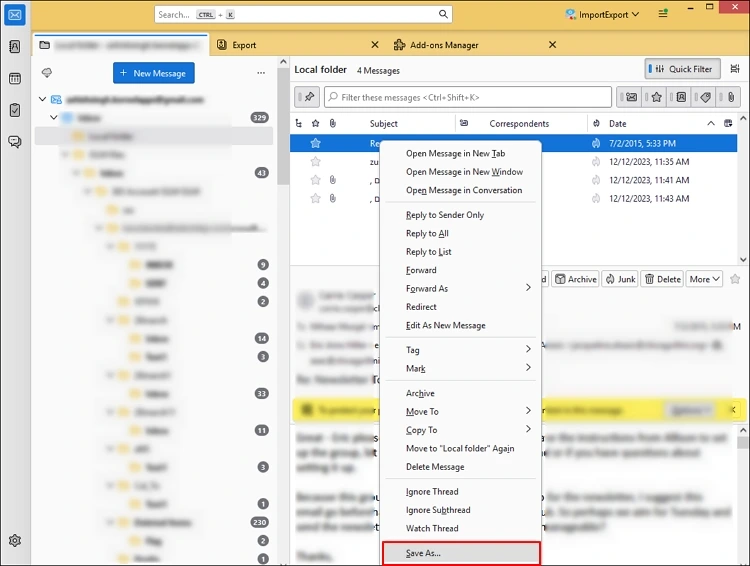Focus the global Search field
This screenshot has width=750, height=566.
tap(303, 14)
